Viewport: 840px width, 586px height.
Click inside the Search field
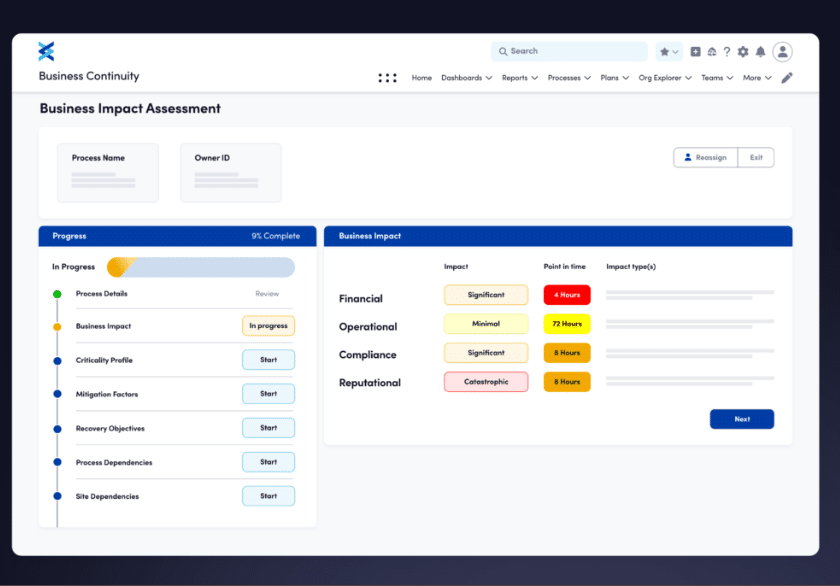pos(568,51)
